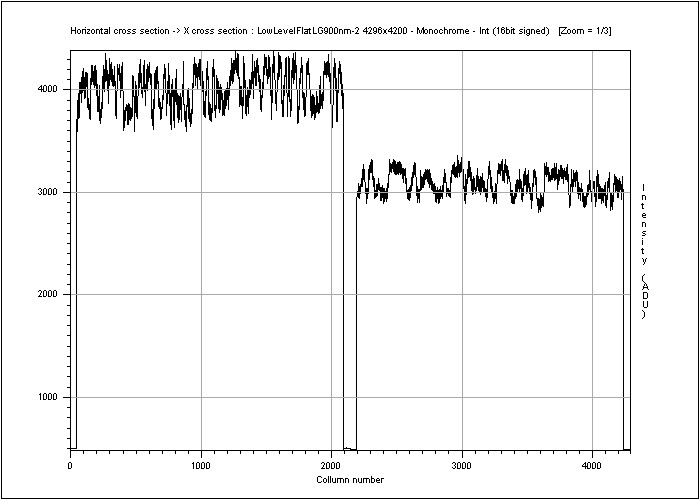Click 'LowLevelFlatLG900nm-2' in the title
The image size is (700, 500).
click(307, 31)
